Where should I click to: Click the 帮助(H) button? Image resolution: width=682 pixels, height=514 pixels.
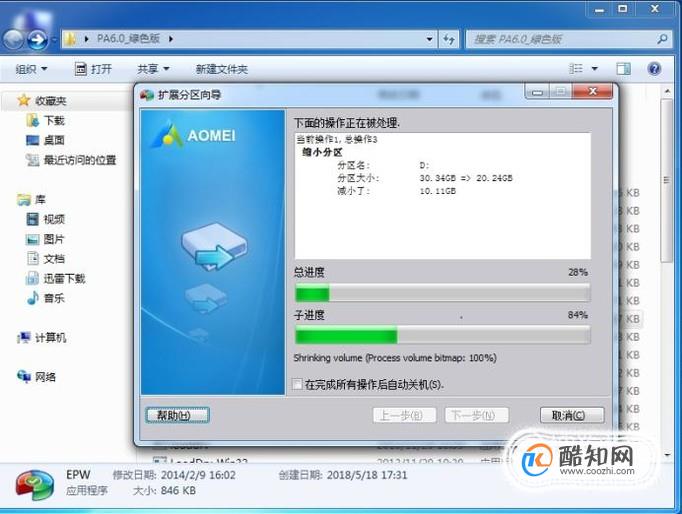pos(177,415)
